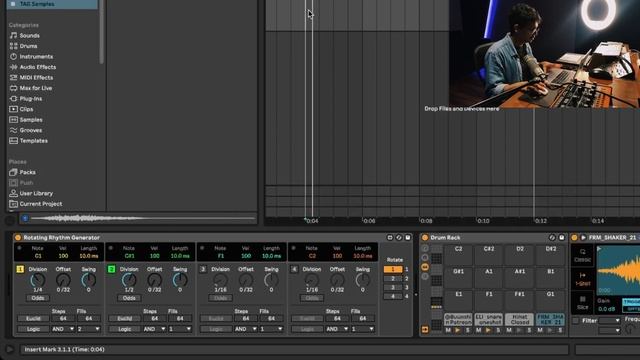This screenshot has height=360, width=640.
Task: Preview the FRM_SHAKER_21 sample with play button
Action: click(583, 238)
